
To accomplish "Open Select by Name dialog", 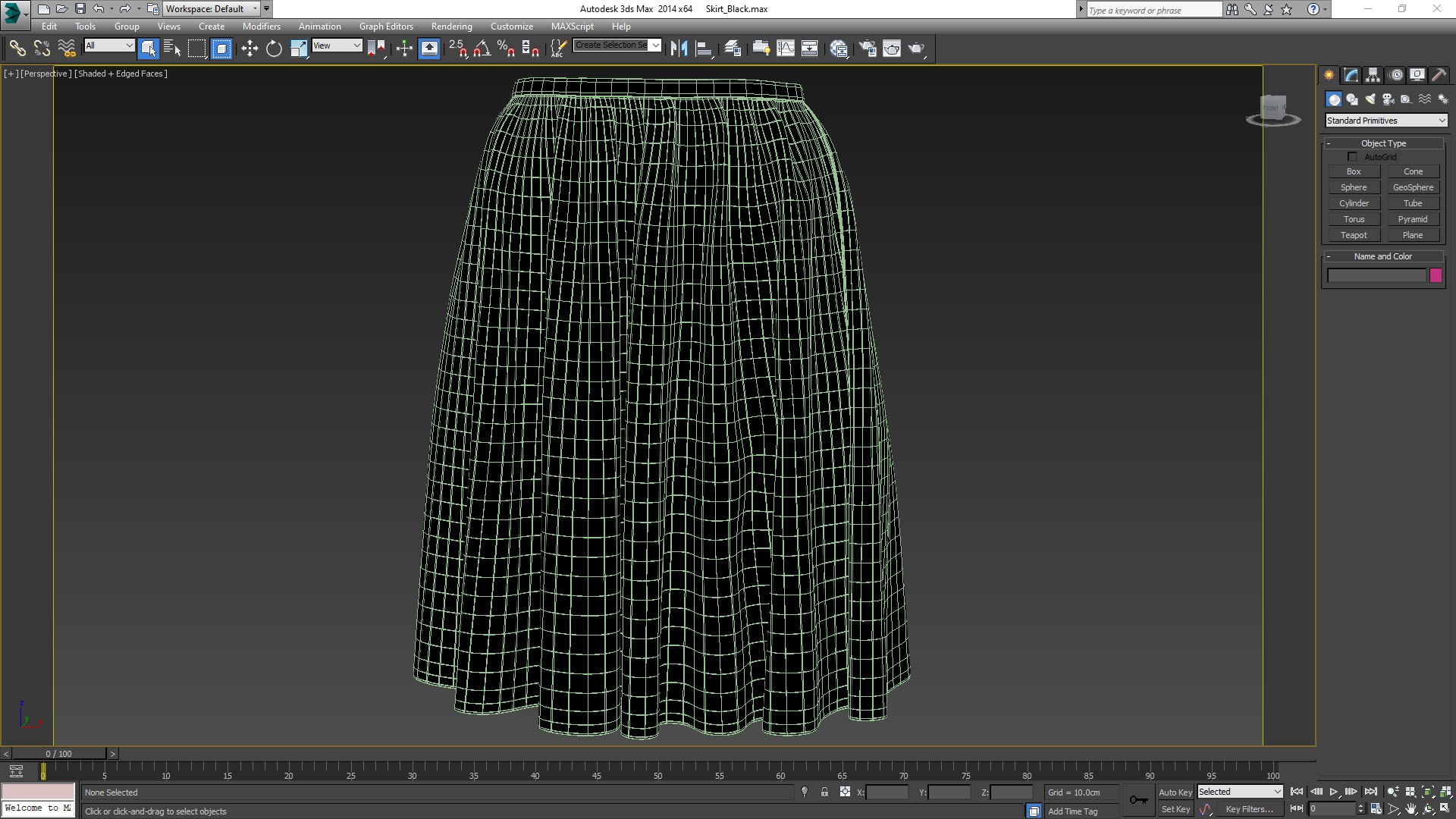I will point(172,49).
